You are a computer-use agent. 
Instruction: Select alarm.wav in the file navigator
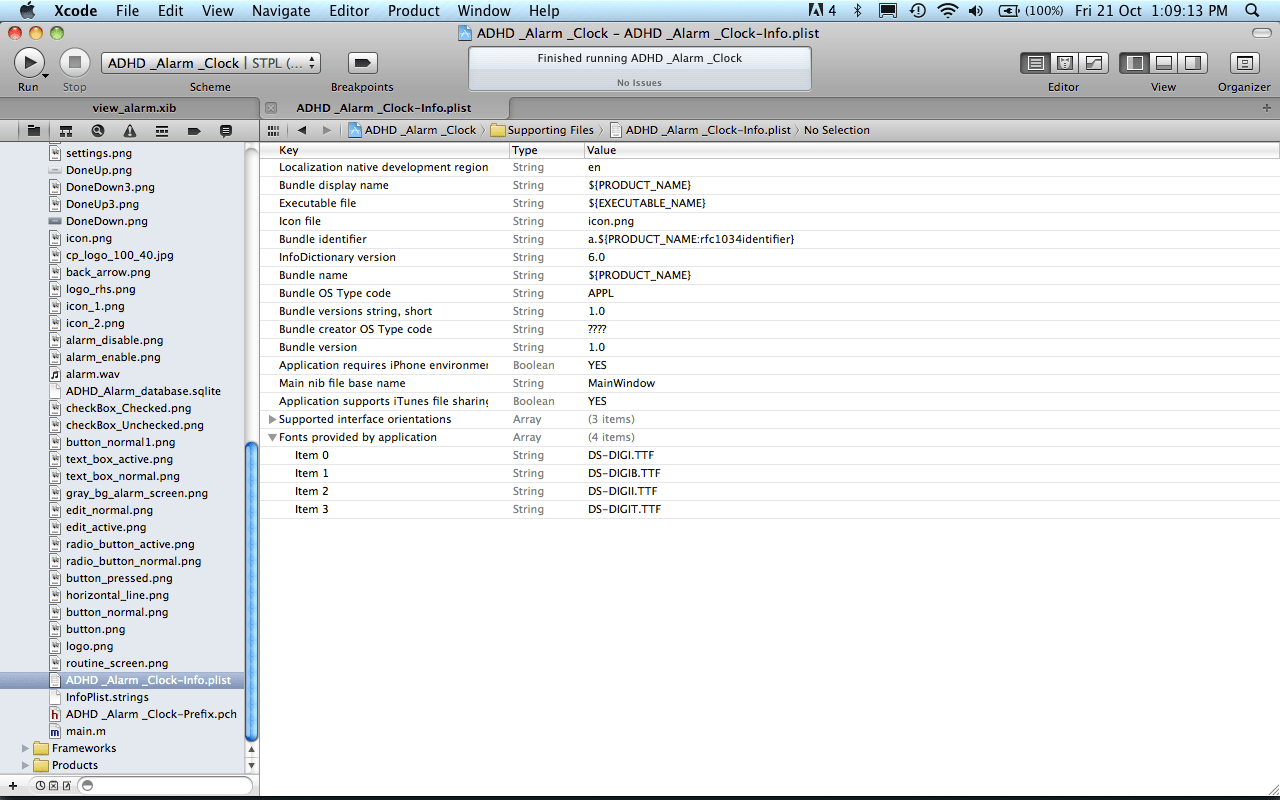click(93, 374)
